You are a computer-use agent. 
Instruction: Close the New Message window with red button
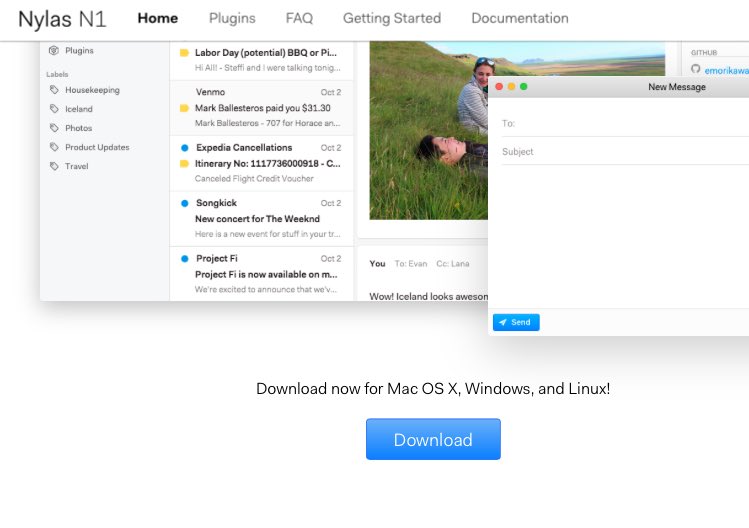(x=499, y=86)
